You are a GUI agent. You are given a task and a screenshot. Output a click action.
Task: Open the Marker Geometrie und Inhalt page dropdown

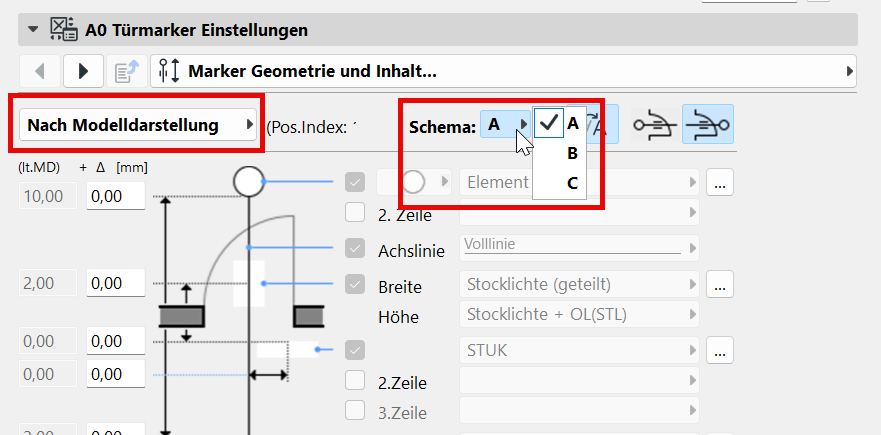[503, 71]
